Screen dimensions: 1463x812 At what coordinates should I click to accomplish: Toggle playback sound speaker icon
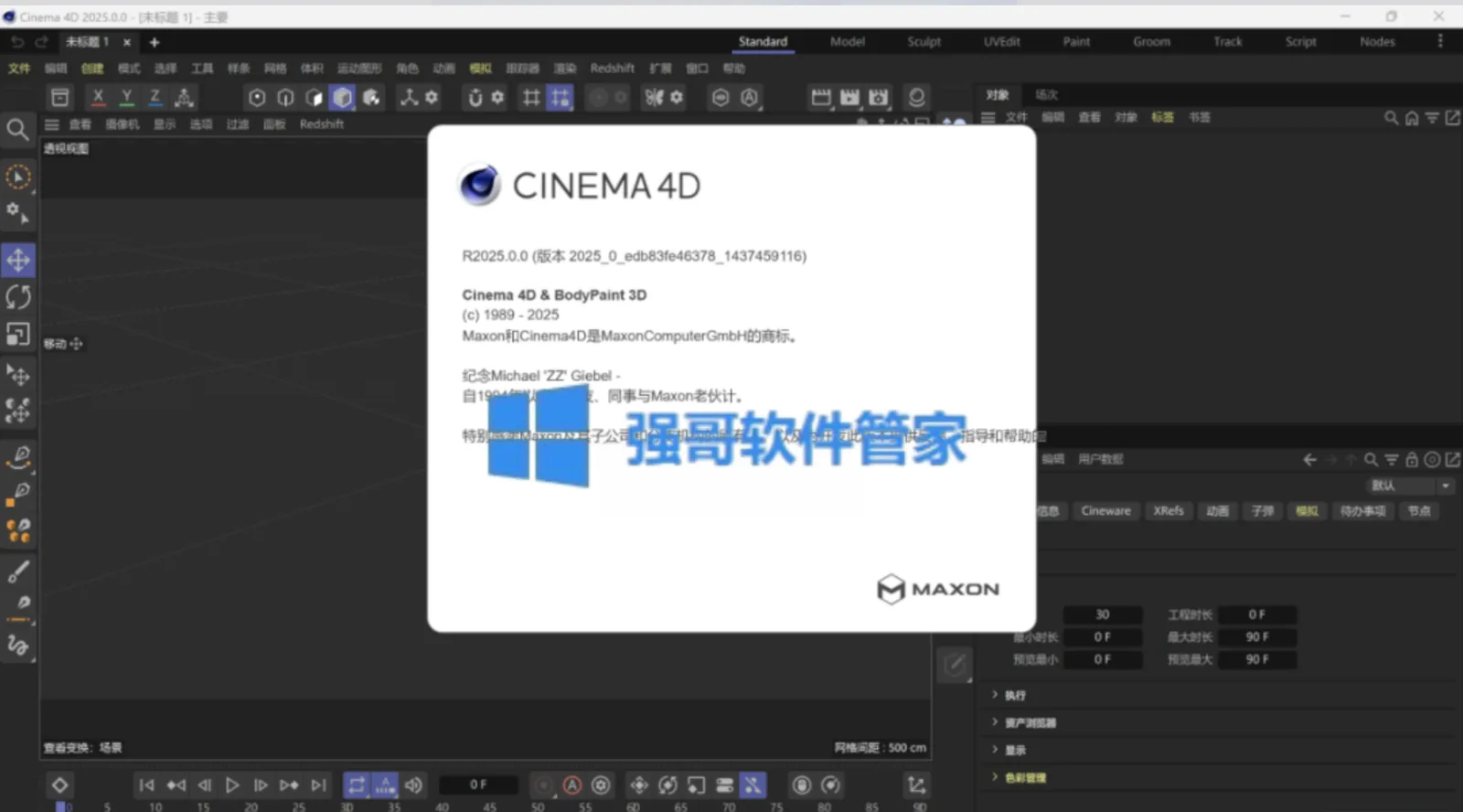click(x=414, y=785)
